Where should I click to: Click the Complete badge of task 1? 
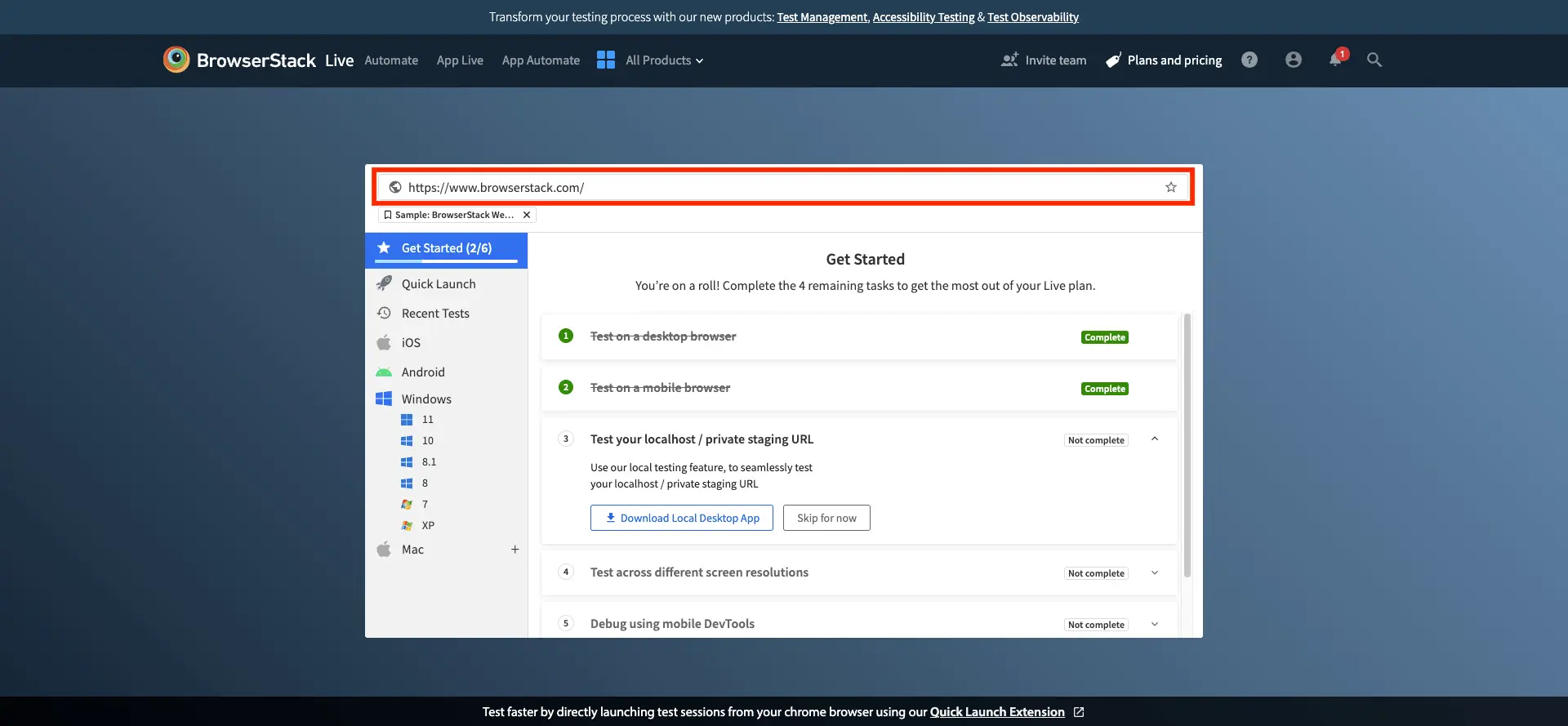click(1104, 337)
